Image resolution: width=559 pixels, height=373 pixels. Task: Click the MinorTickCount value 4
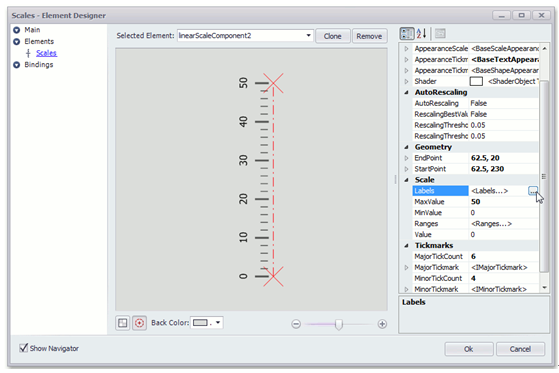tap(473, 279)
